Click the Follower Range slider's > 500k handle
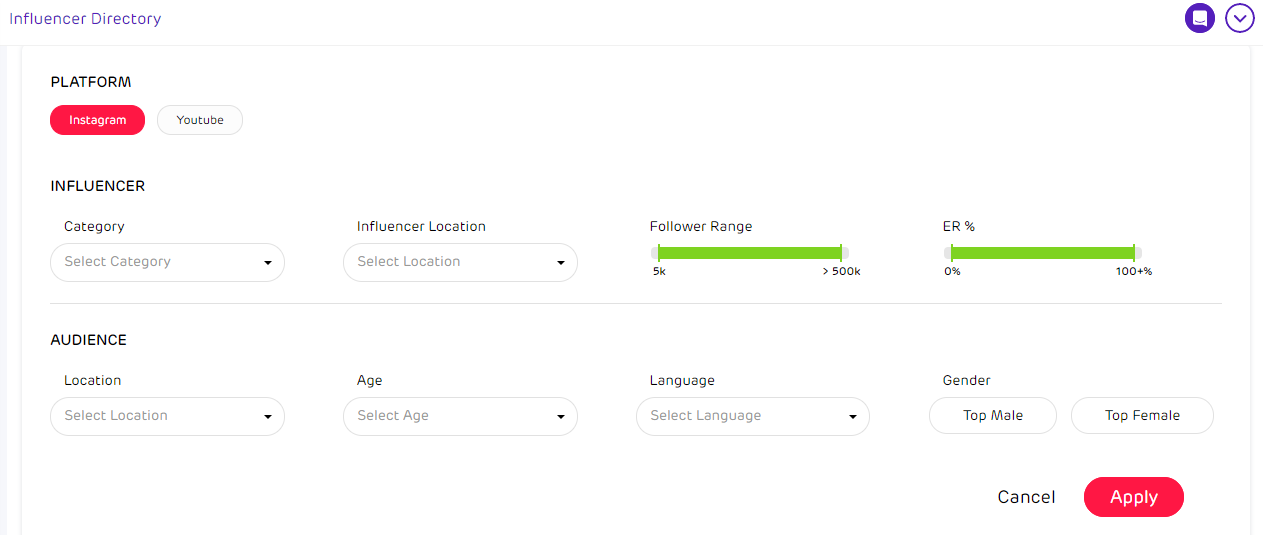 tap(841, 253)
